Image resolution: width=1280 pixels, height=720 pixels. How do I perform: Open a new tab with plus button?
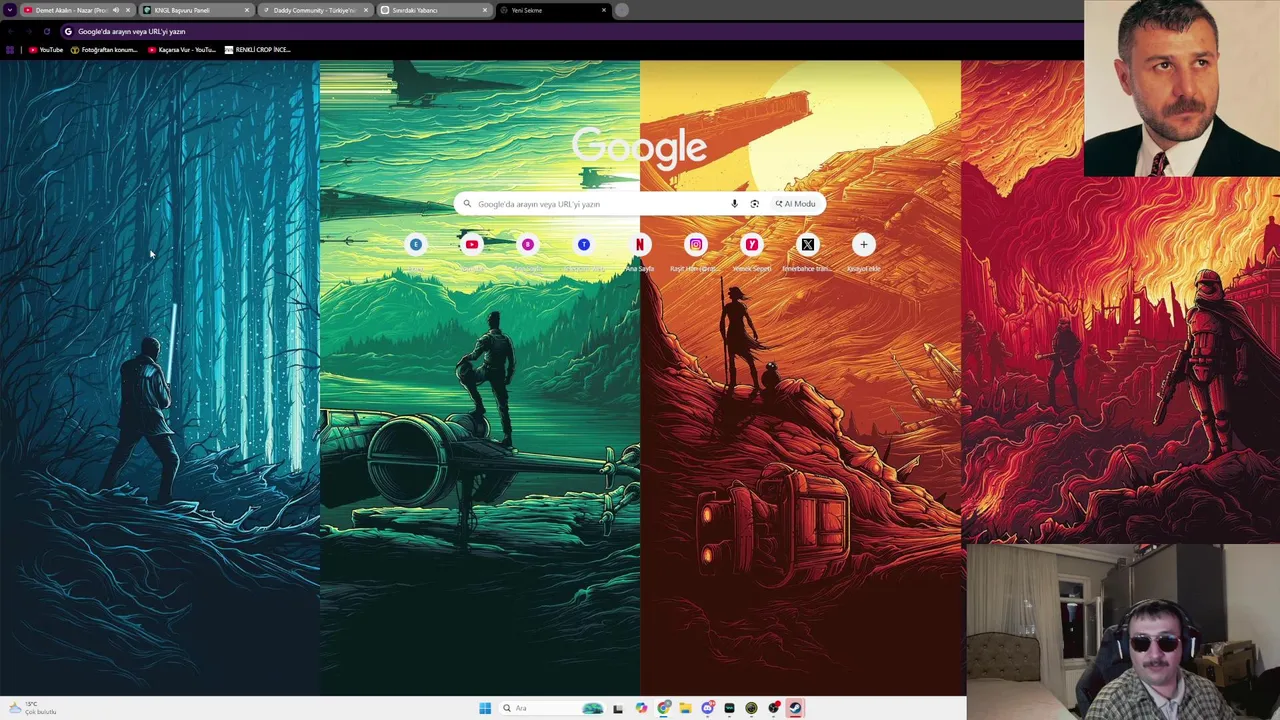point(622,10)
